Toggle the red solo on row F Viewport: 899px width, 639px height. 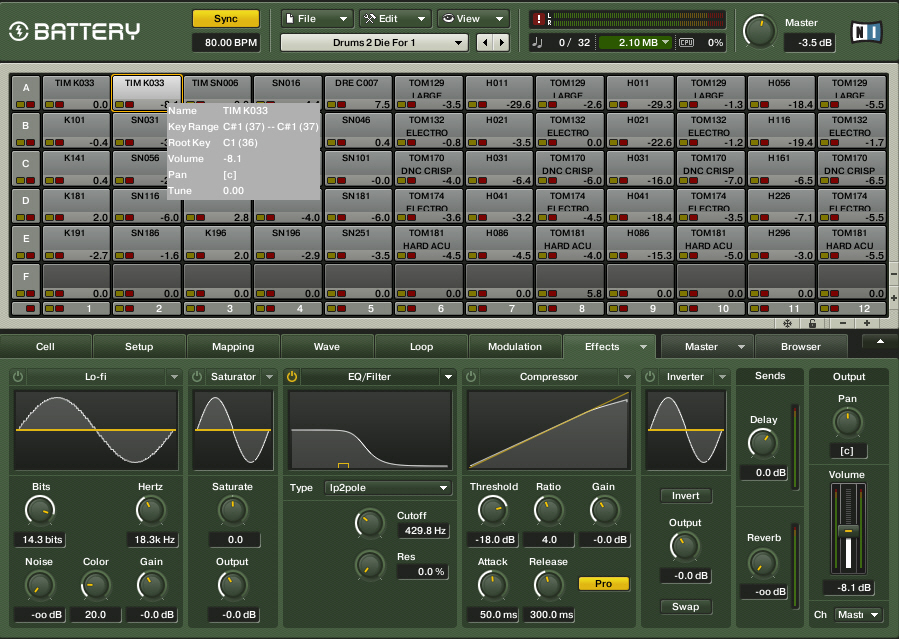30,293
